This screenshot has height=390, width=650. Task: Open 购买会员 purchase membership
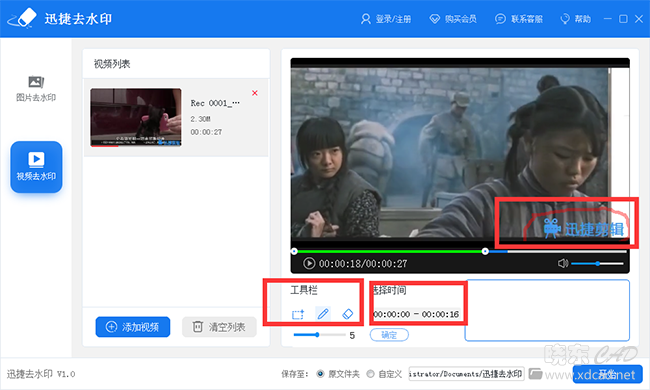click(x=453, y=19)
